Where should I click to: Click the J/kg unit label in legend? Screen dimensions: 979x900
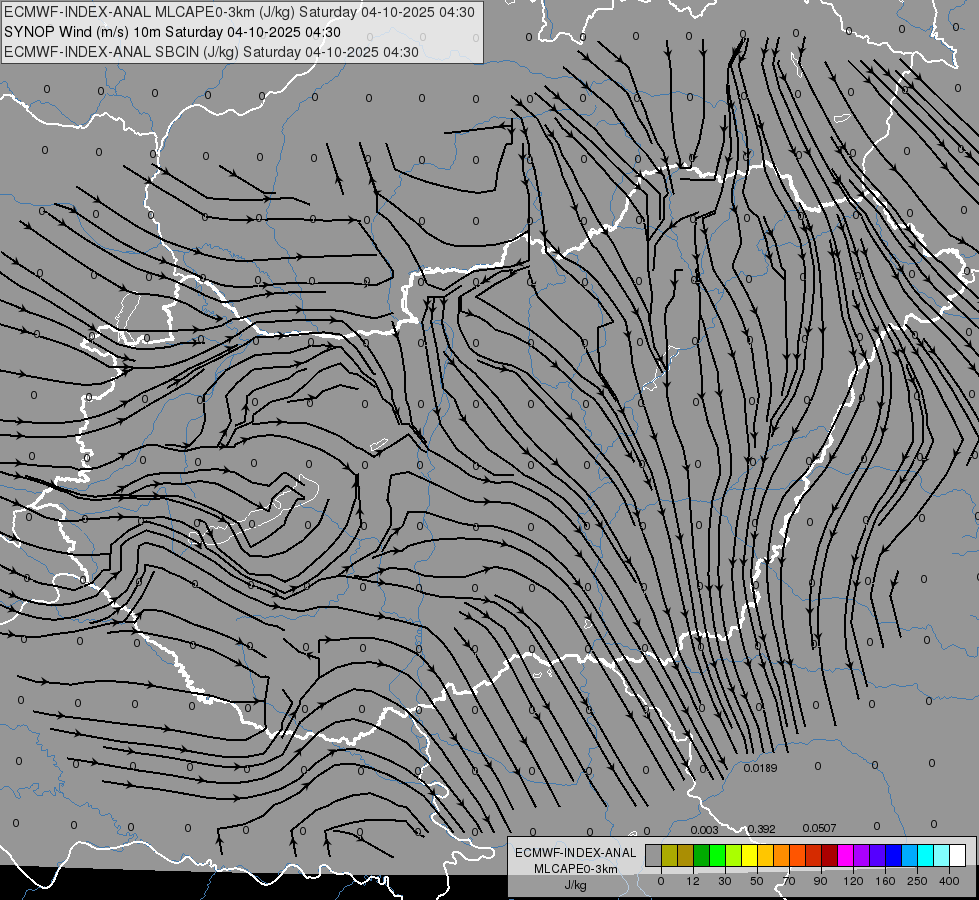point(576,886)
